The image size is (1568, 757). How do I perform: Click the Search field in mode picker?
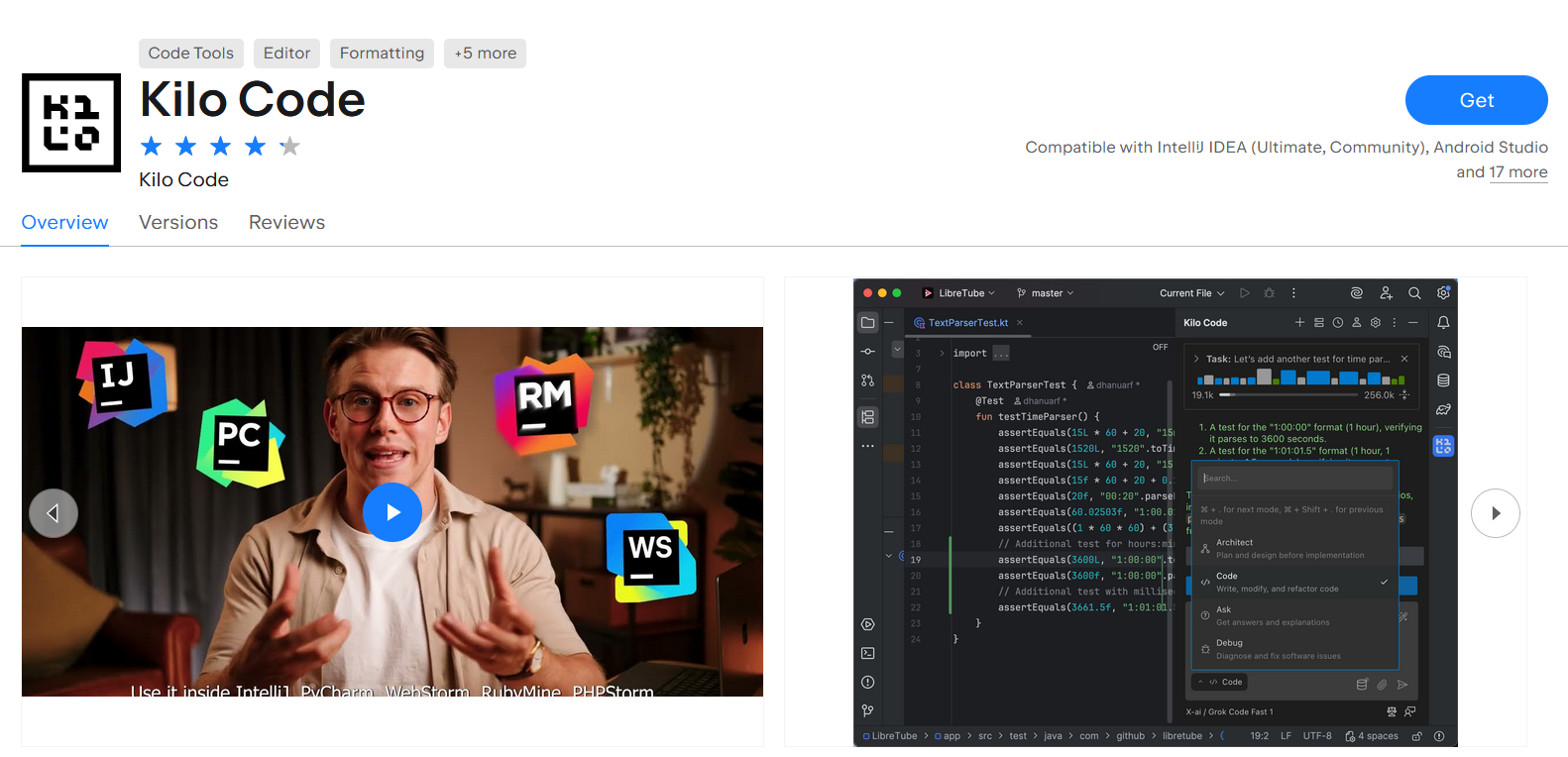click(1294, 479)
